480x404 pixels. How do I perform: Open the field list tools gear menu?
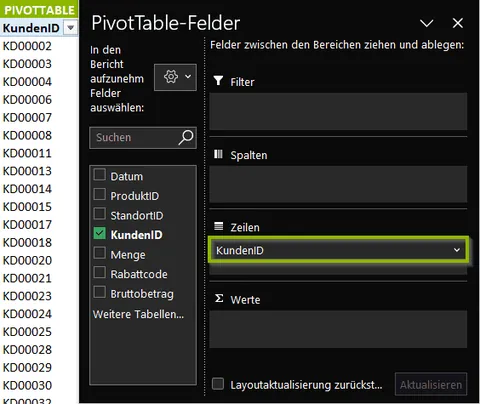point(175,77)
